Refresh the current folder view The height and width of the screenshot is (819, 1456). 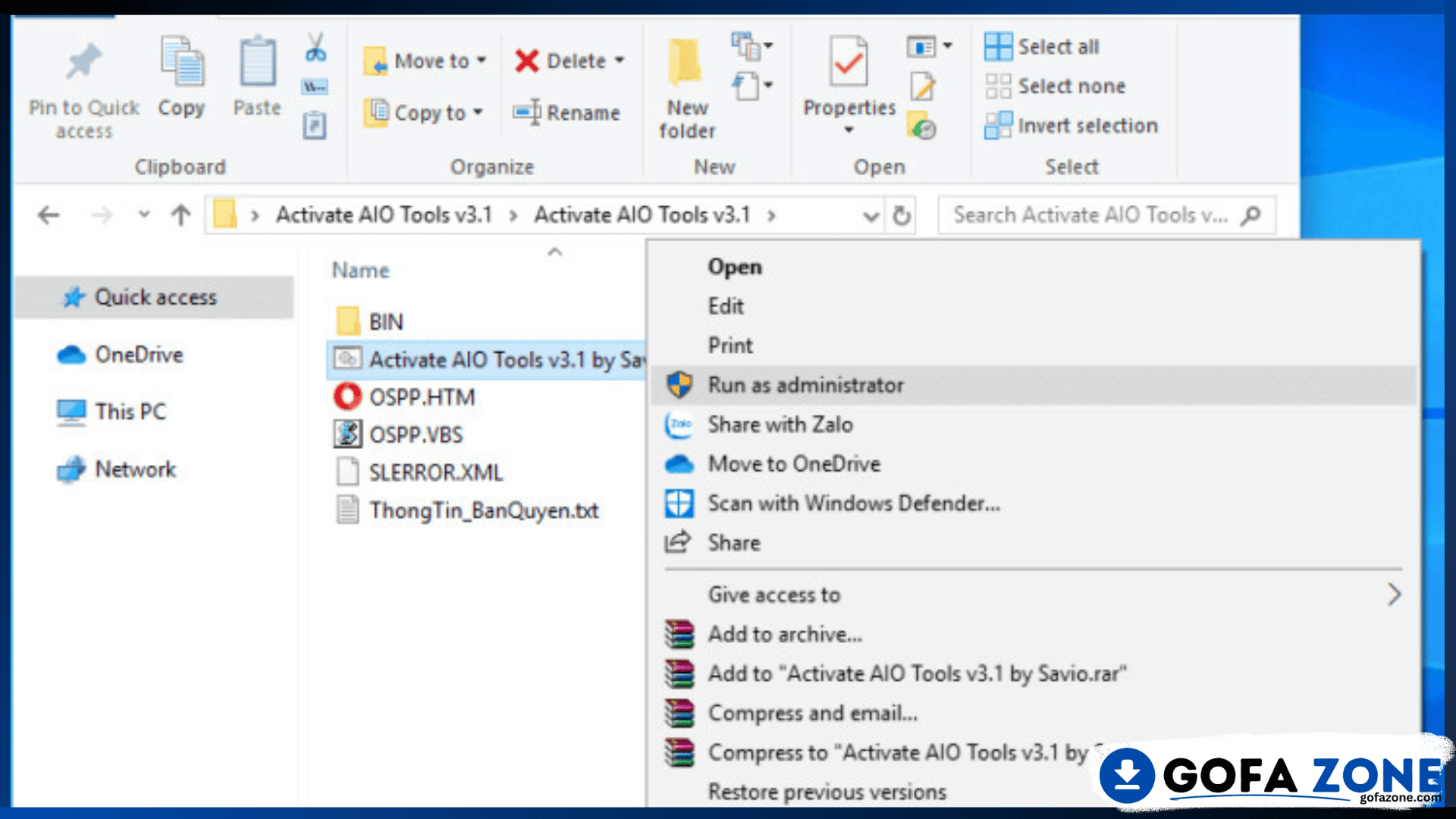901,216
